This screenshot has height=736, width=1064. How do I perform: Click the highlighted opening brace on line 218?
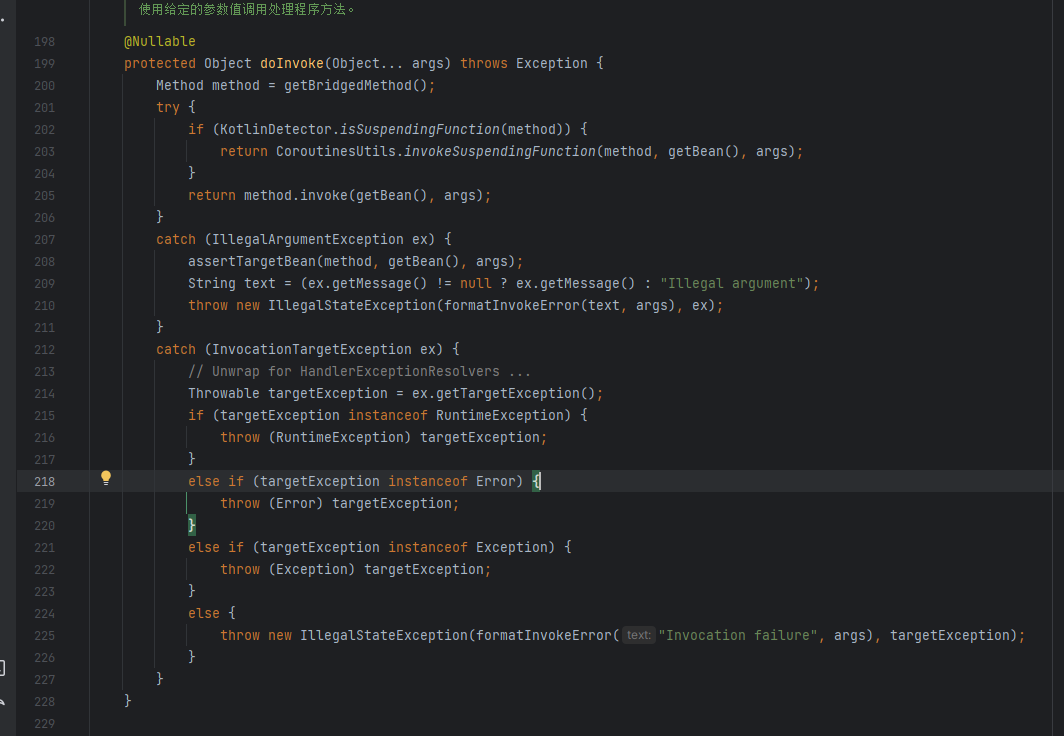[536, 482]
